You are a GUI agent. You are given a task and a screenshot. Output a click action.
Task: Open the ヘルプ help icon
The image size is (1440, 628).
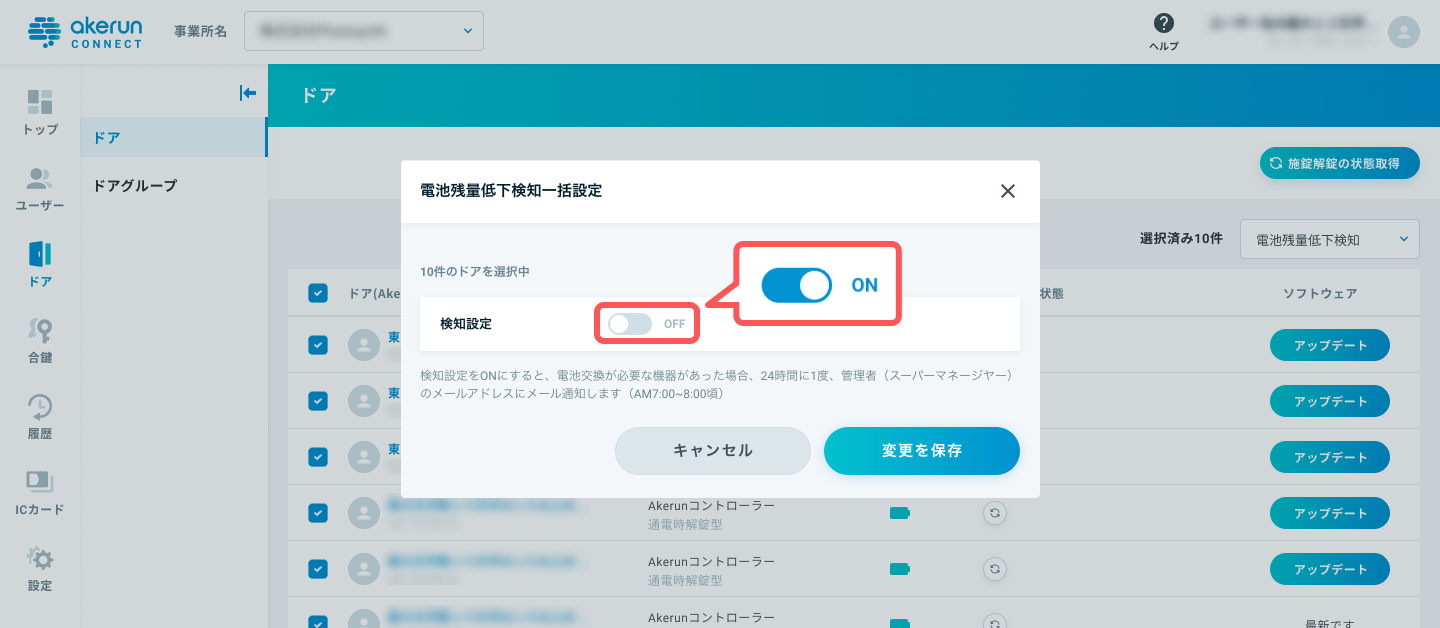click(x=1163, y=32)
